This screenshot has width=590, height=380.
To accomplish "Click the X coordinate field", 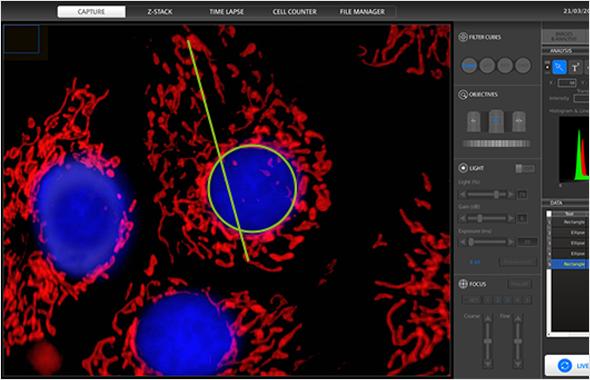I will pyautogui.click(x=567, y=82).
